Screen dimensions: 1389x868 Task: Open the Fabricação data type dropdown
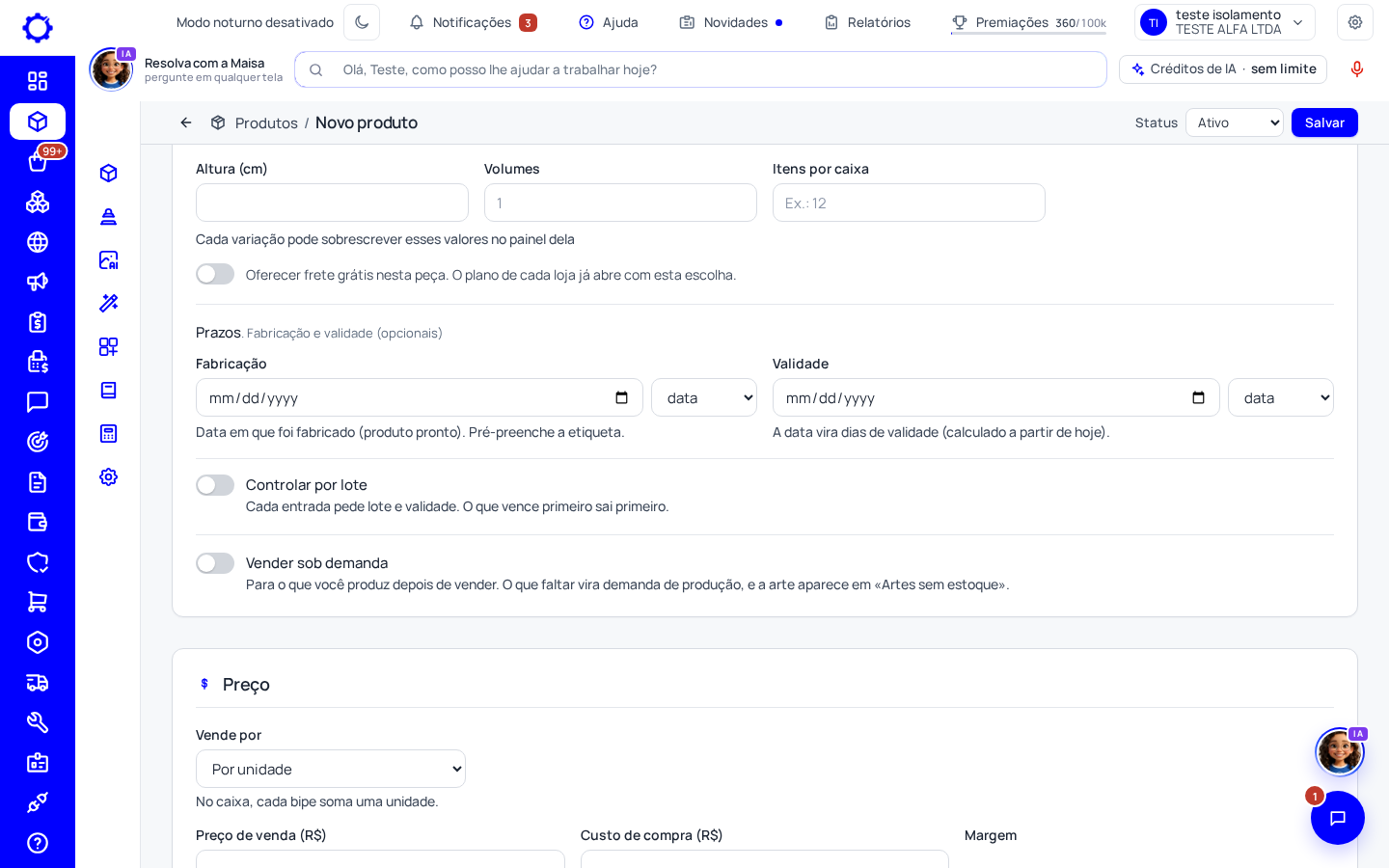(x=704, y=397)
